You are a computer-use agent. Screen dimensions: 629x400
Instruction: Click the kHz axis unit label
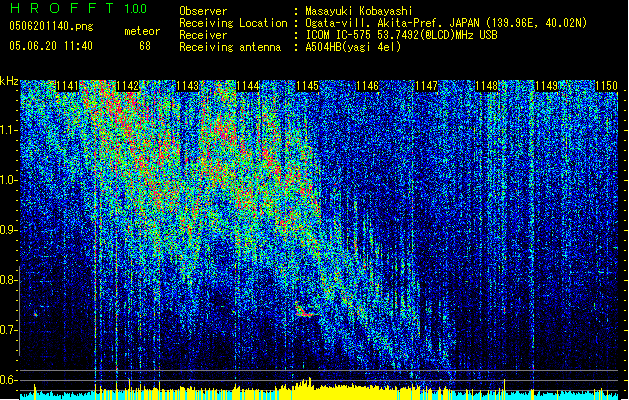point(9,81)
